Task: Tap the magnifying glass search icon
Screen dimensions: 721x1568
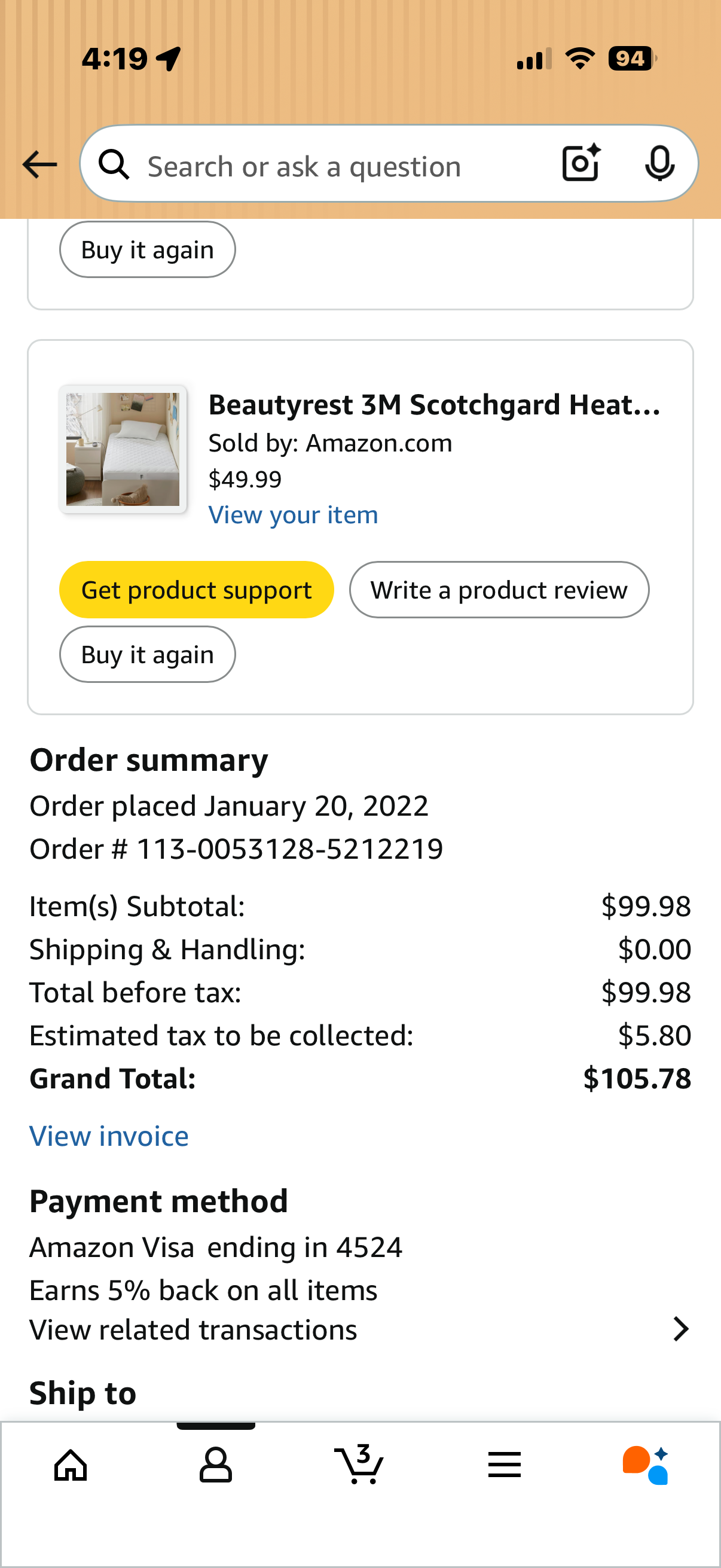Action: click(114, 164)
